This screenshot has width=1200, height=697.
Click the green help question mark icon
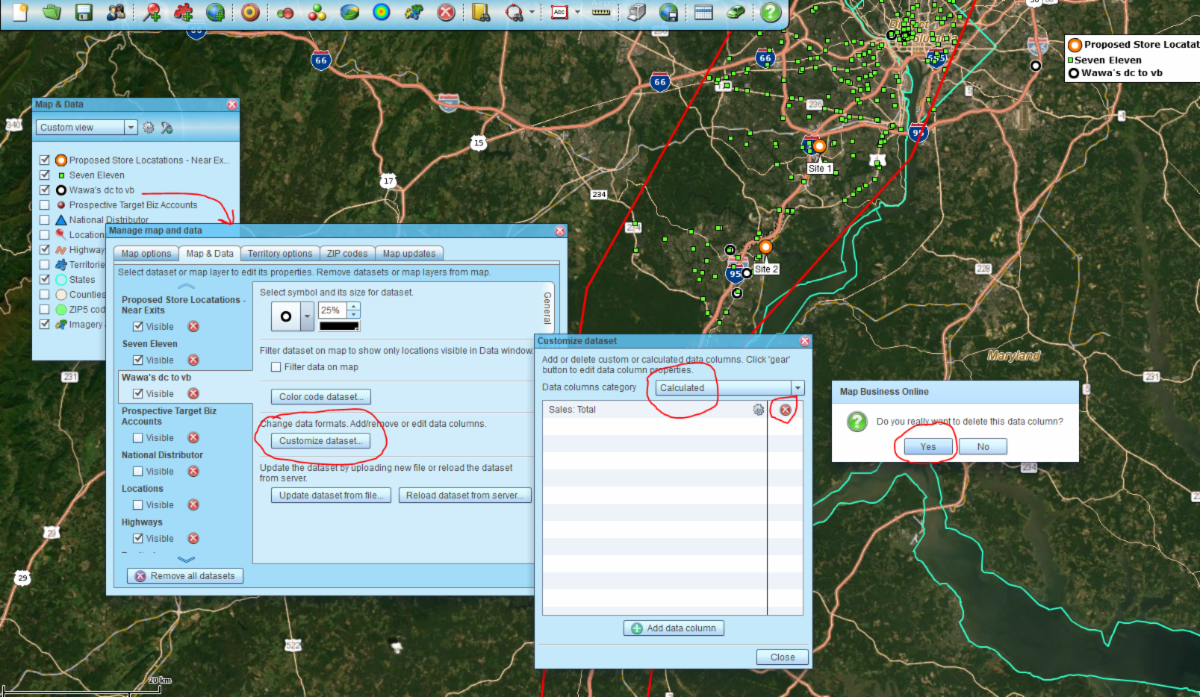(770, 13)
